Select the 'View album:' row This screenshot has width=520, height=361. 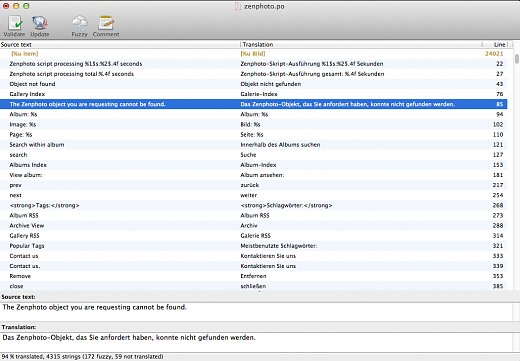pyautogui.click(x=254, y=175)
